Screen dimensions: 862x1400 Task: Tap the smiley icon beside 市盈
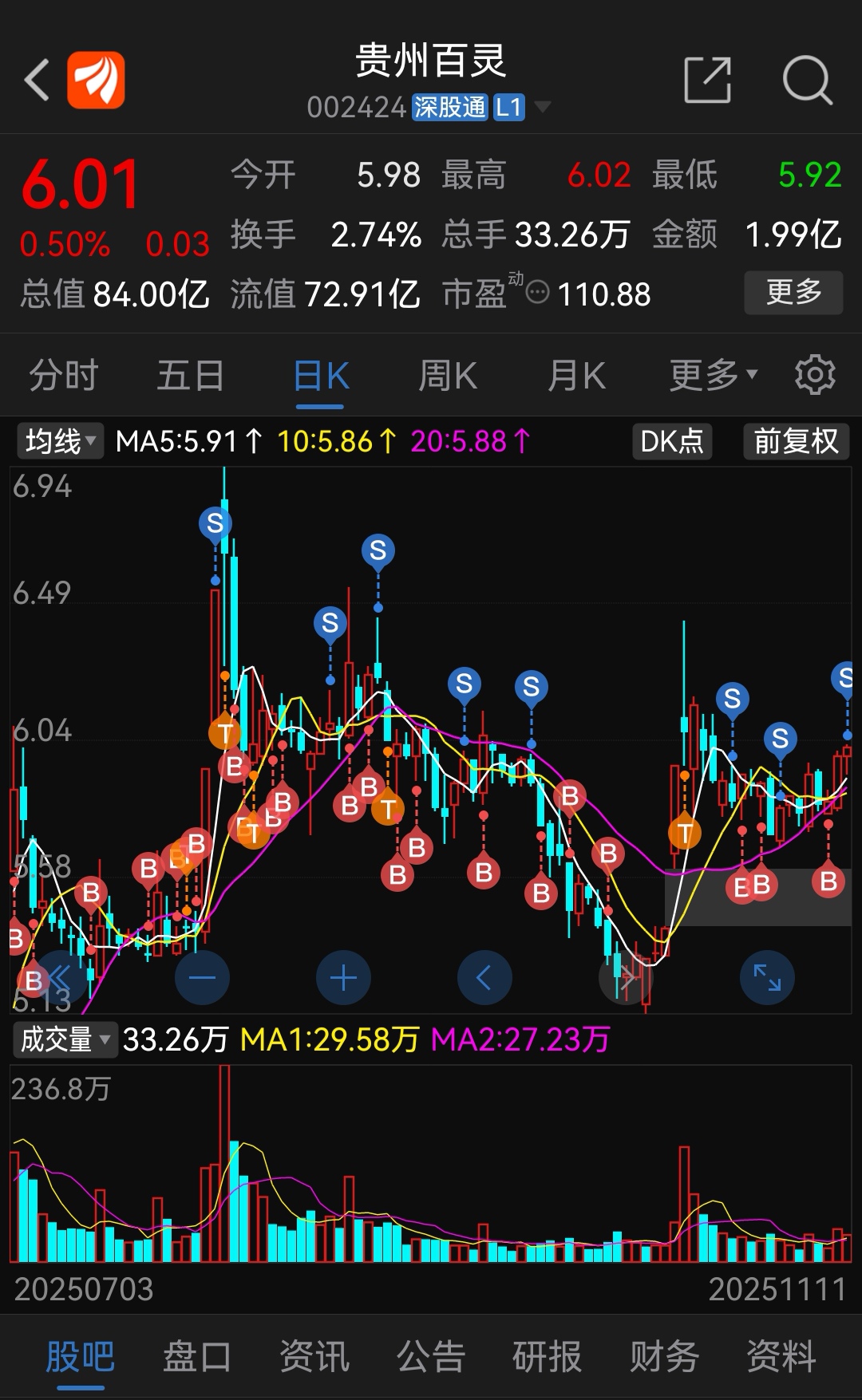coord(538,293)
